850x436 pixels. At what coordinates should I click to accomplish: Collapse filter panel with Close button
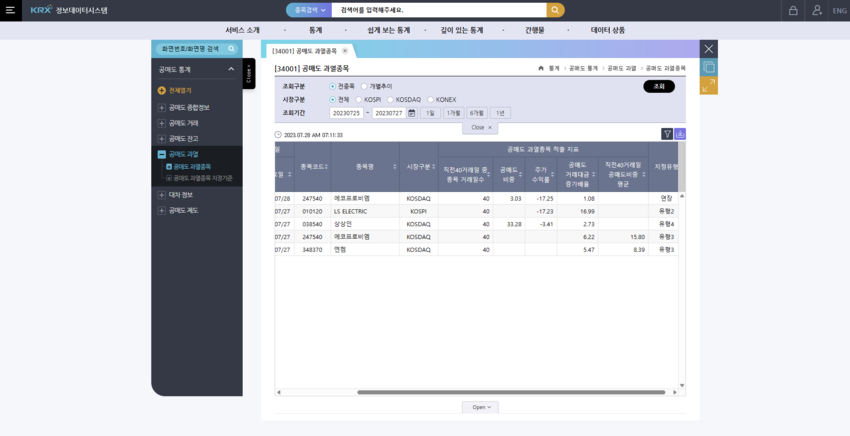click(480, 127)
